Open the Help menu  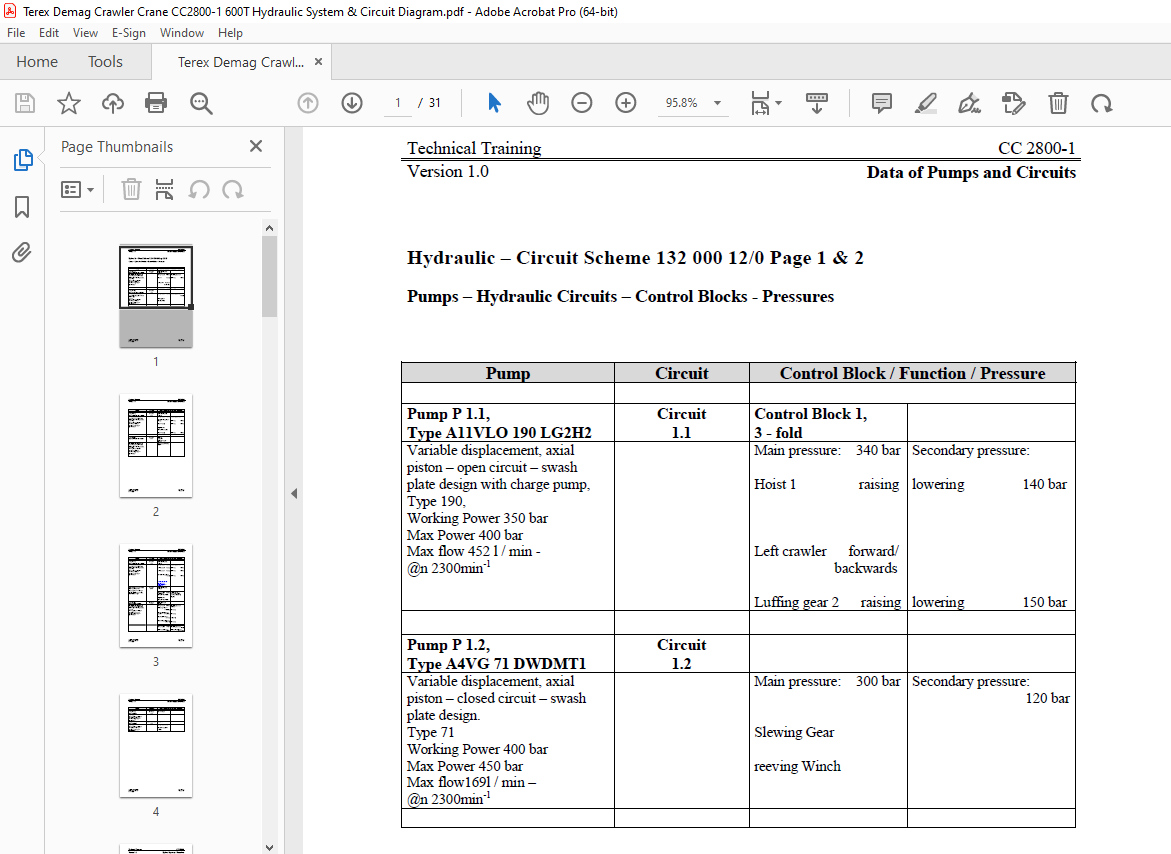coord(230,33)
